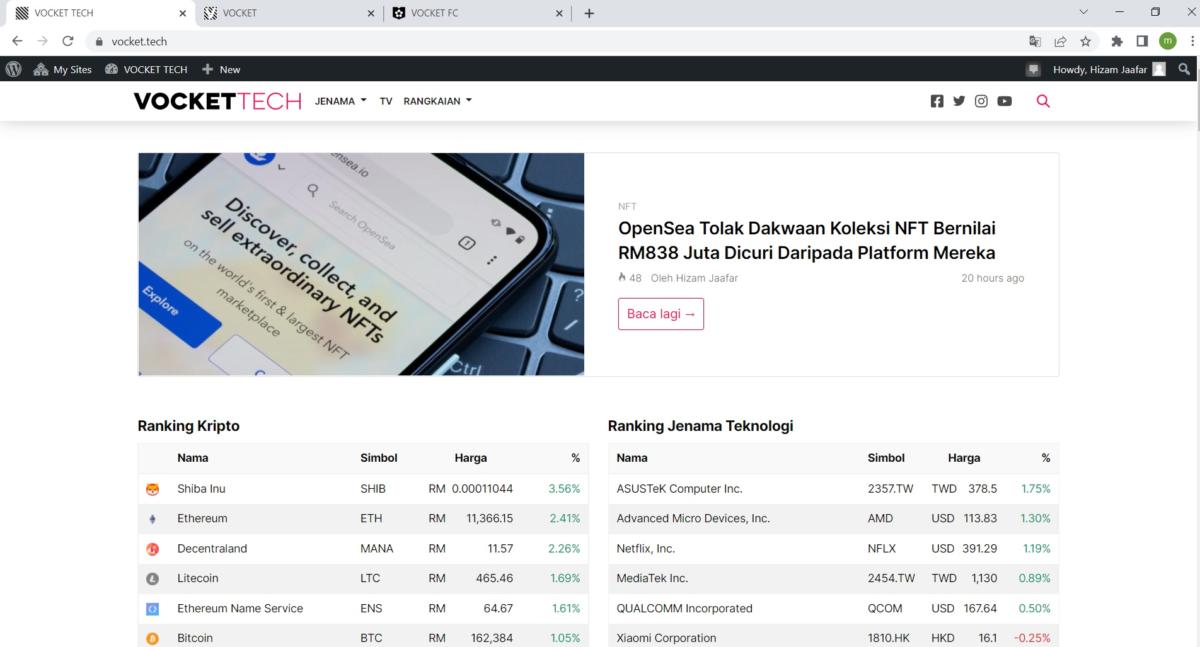Screen dimensions: 1200x647
Task: Click admin bar search magnifier icon
Action: [x=1185, y=69]
